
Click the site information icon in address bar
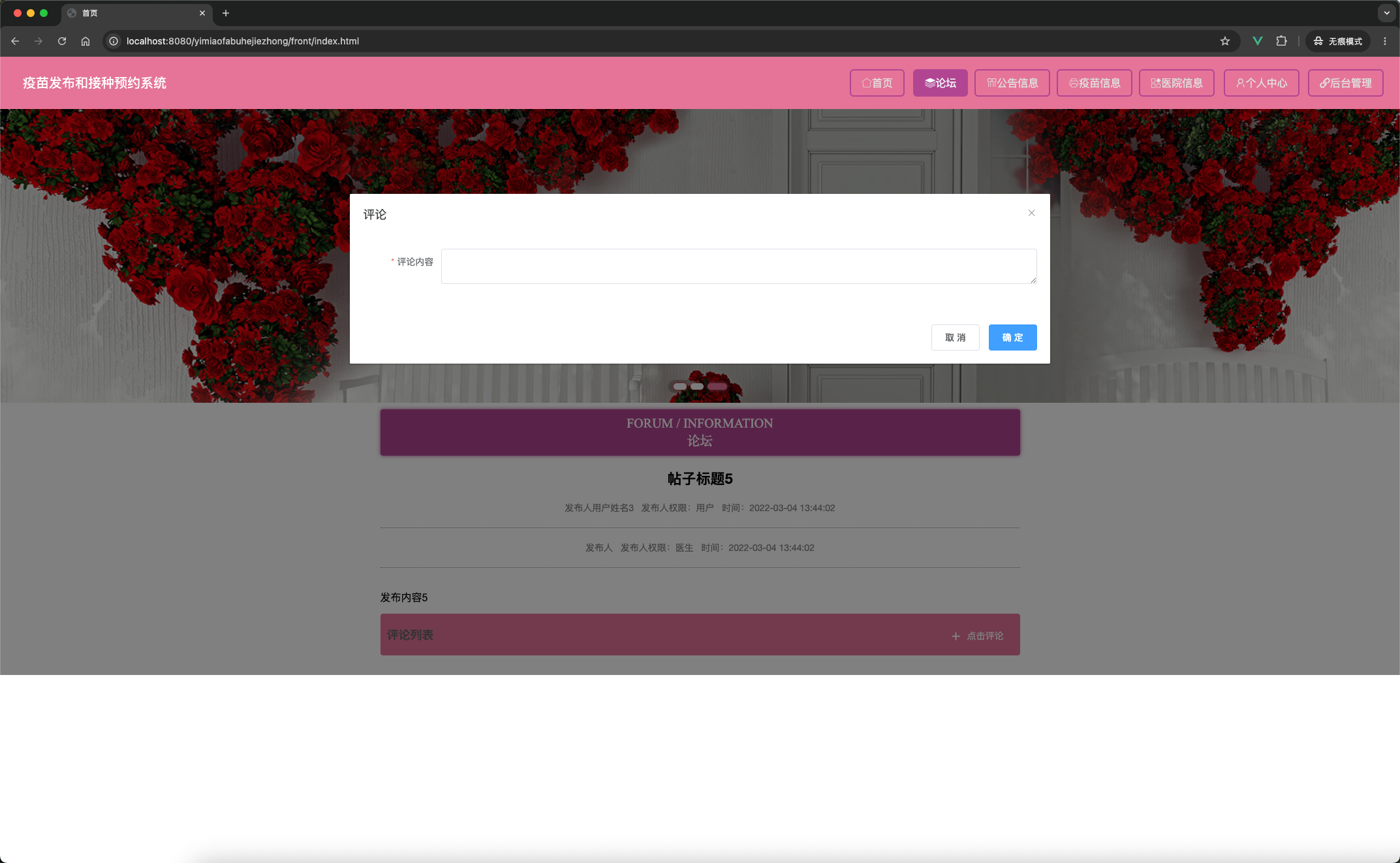tap(114, 41)
